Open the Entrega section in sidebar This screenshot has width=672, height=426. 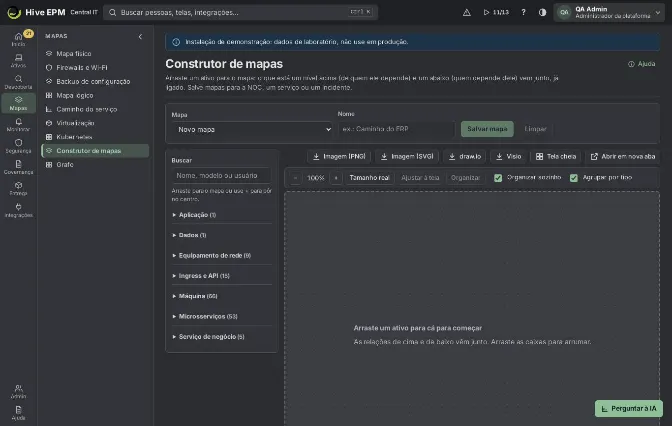click(18, 189)
